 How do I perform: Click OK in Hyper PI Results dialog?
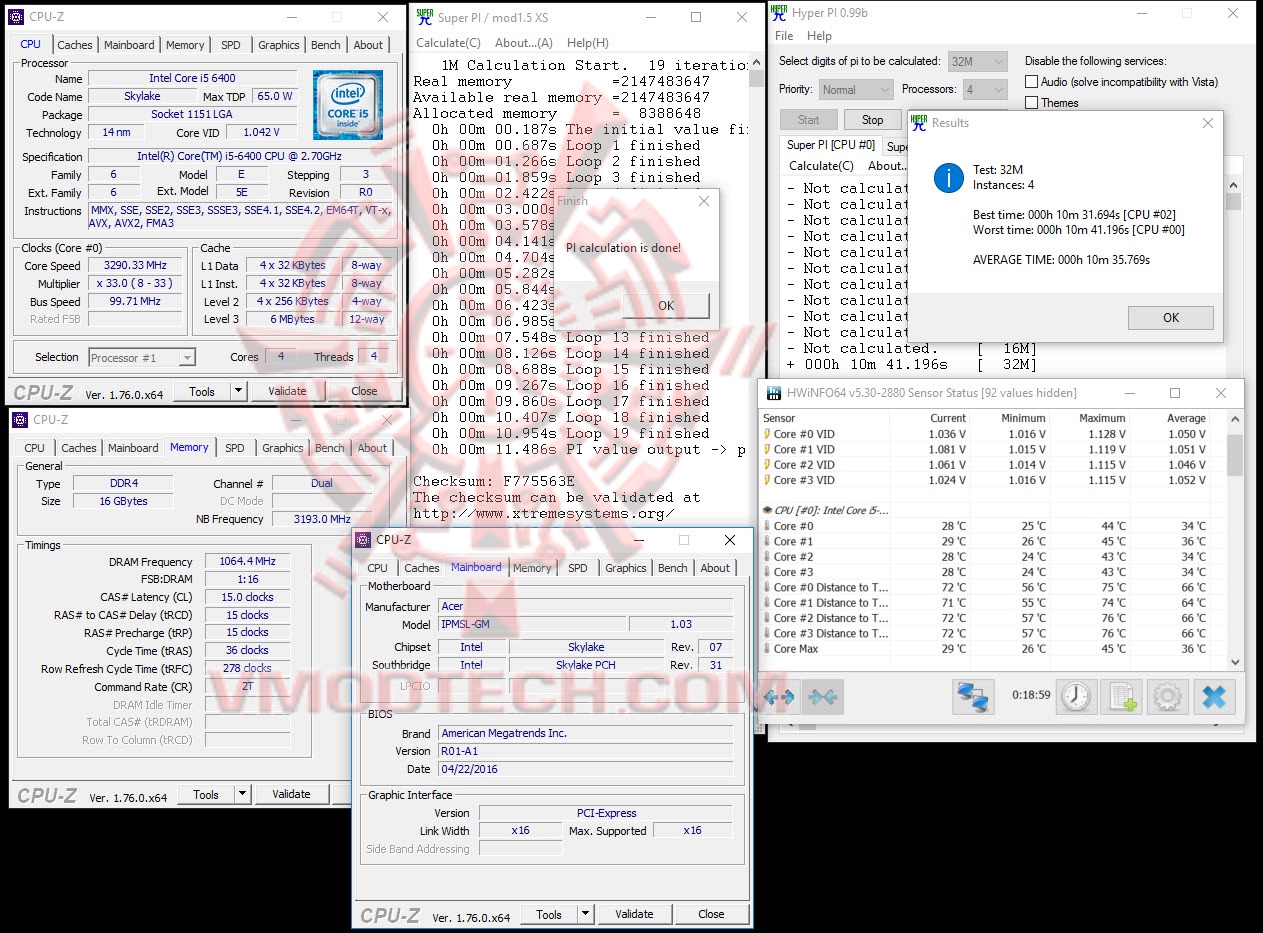(1171, 318)
